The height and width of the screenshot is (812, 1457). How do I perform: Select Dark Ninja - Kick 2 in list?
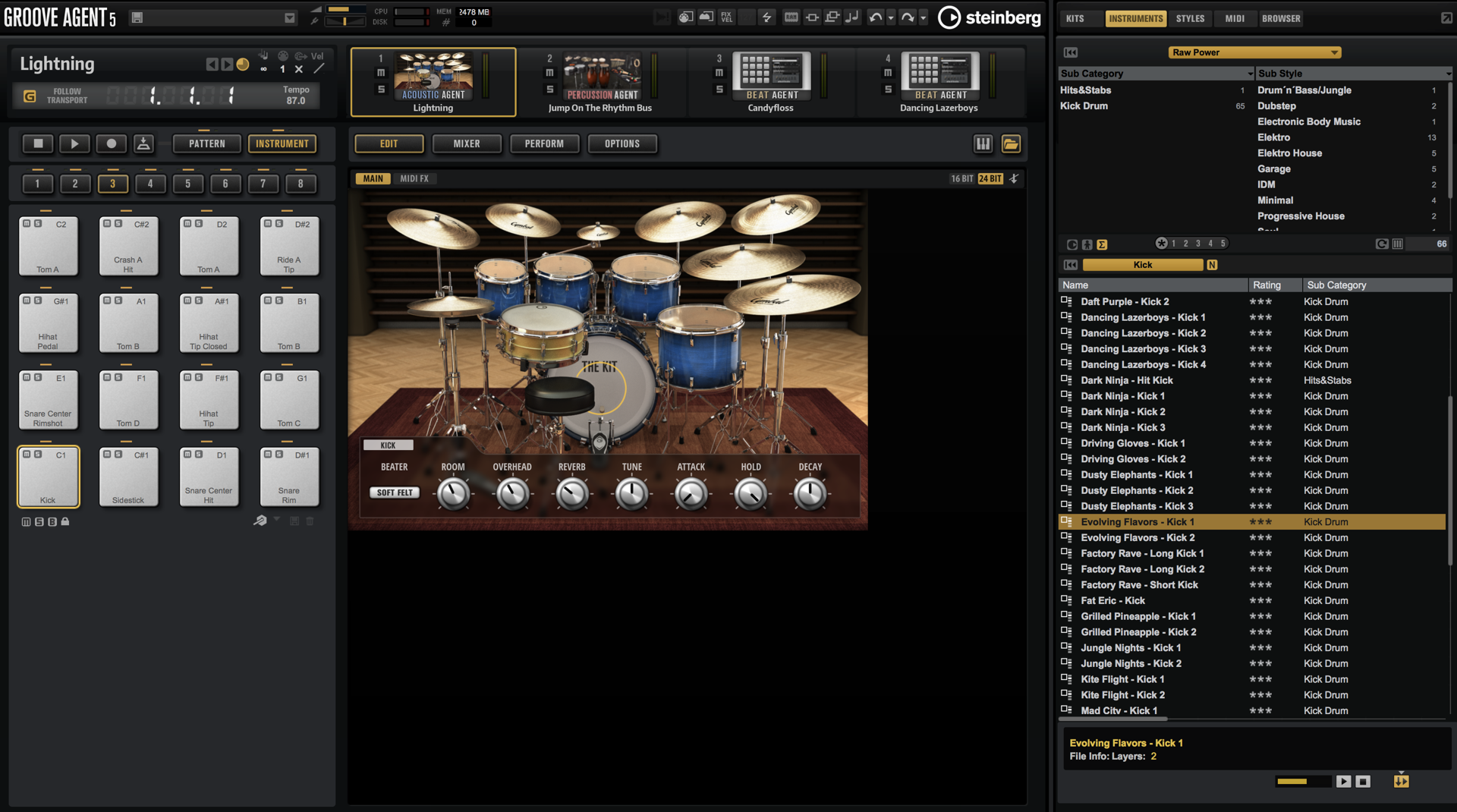point(1122,412)
